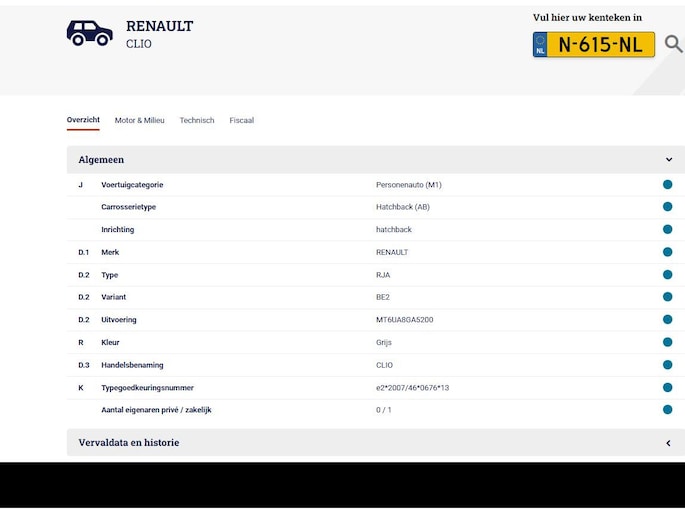Select the Overzicht tab
Image resolution: width=685 pixels, height=514 pixels.
pos(83,120)
